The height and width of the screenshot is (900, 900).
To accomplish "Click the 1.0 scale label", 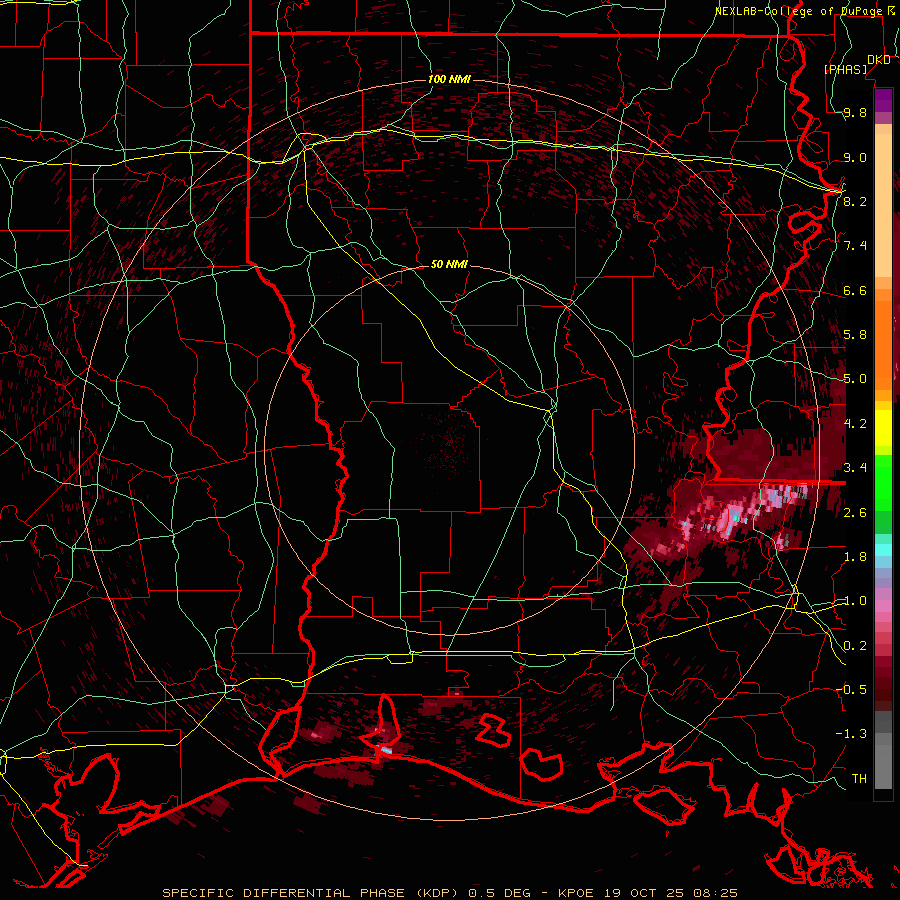I will [855, 601].
